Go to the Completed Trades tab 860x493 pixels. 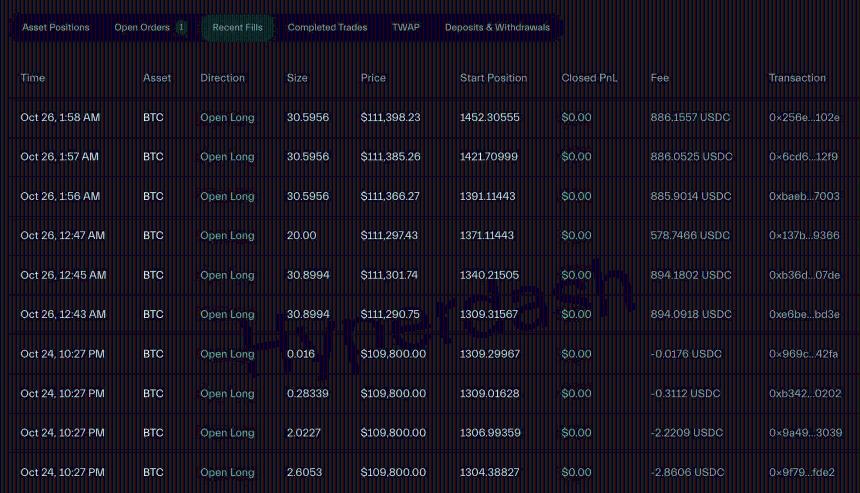point(327,28)
